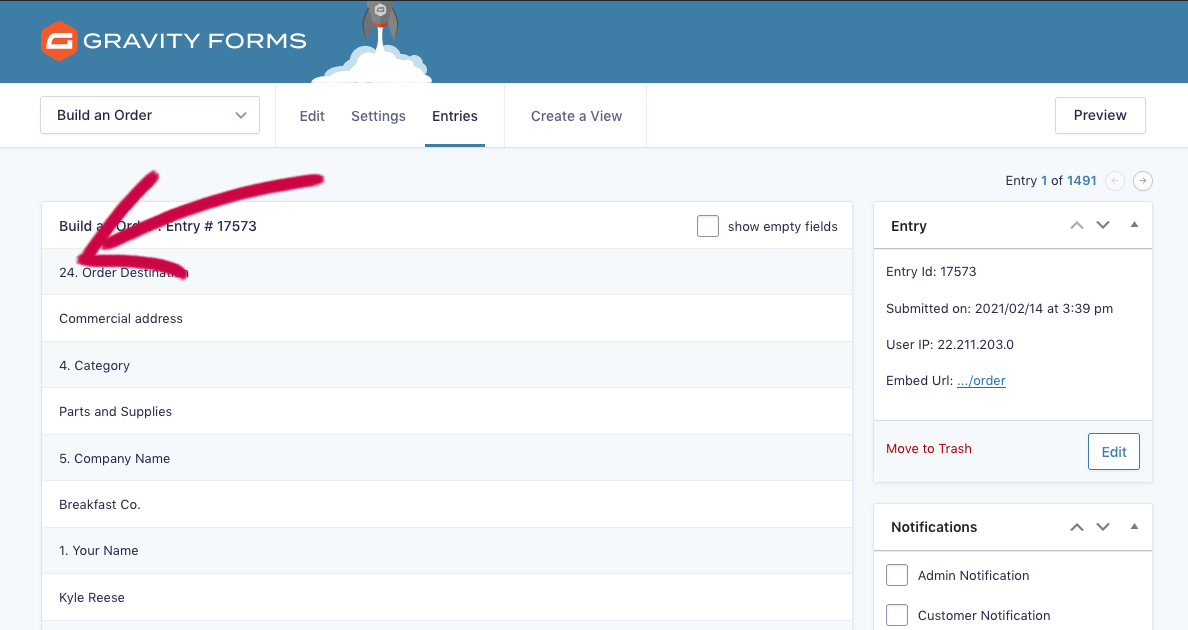Click the Gravity Forms logo
Screen dimensions: 1188x630
coord(174,41)
